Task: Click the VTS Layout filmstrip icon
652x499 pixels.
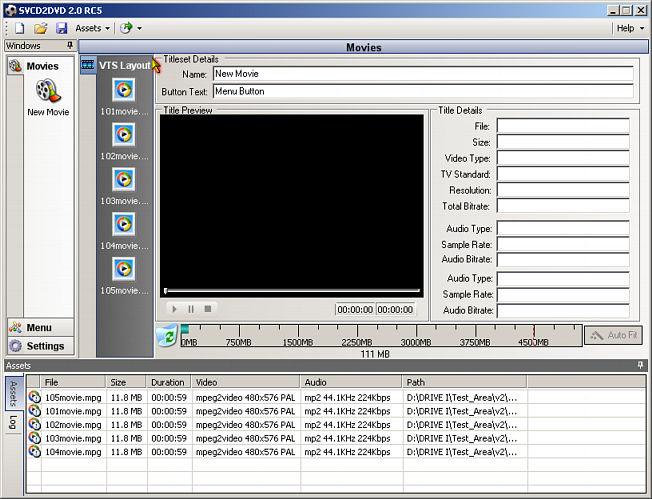Action: tap(88, 64)
